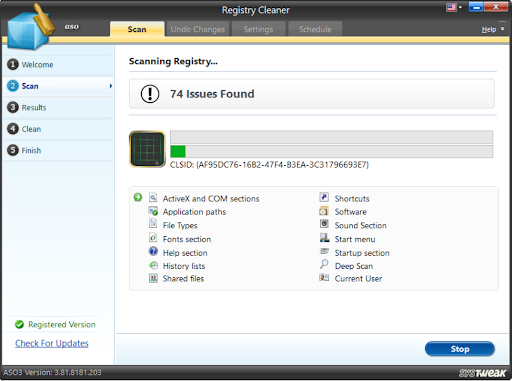Click the Scan step arrow indicator
512x381 pixels.
pos(111,86)
